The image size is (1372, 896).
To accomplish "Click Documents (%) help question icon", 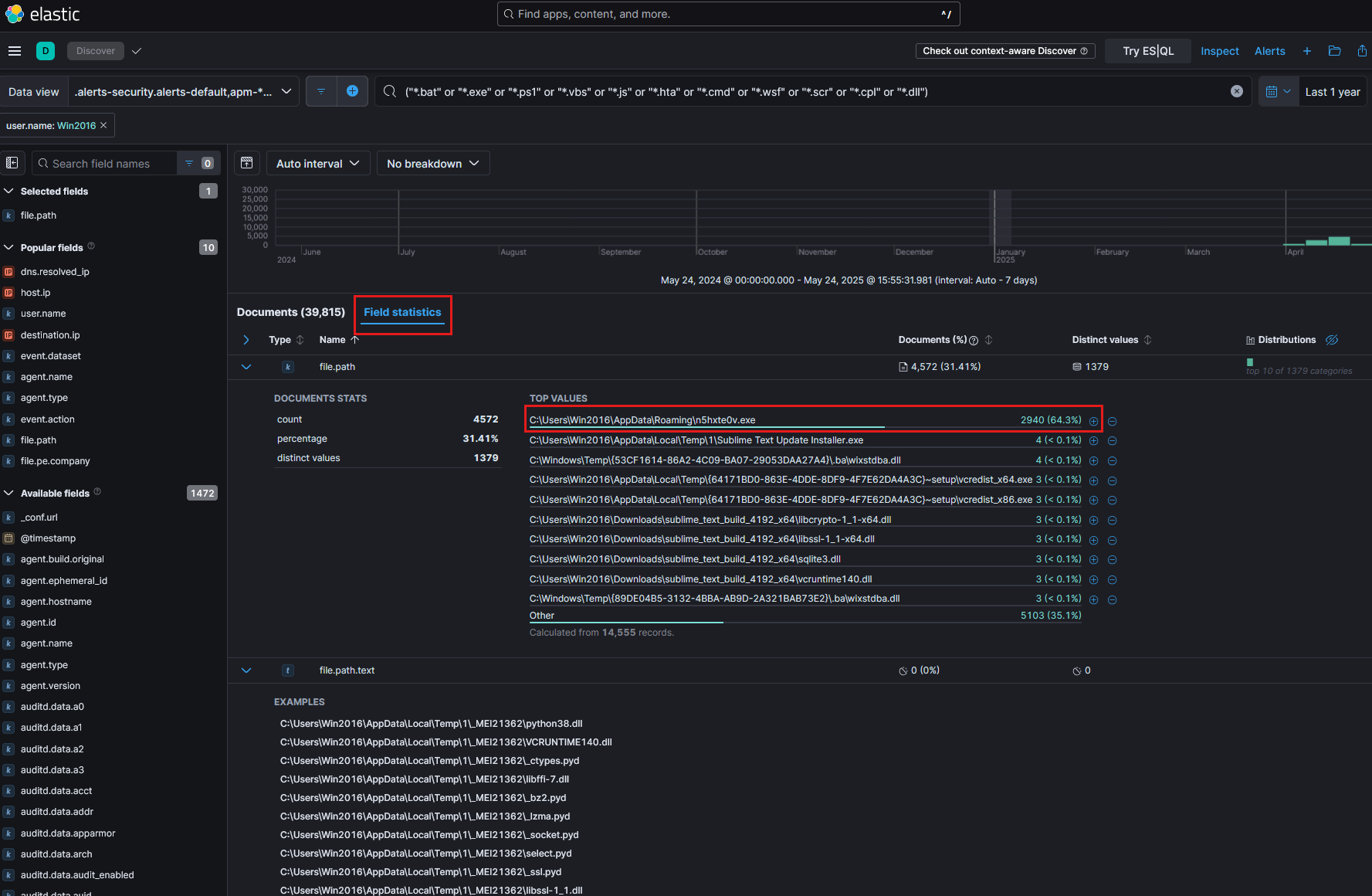I will coord(974,341).
